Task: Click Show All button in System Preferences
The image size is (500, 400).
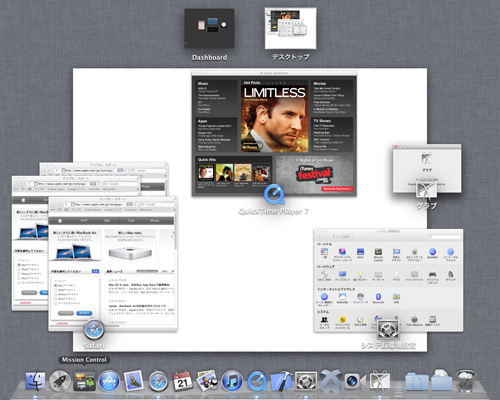Action: [x=341, y=236]
